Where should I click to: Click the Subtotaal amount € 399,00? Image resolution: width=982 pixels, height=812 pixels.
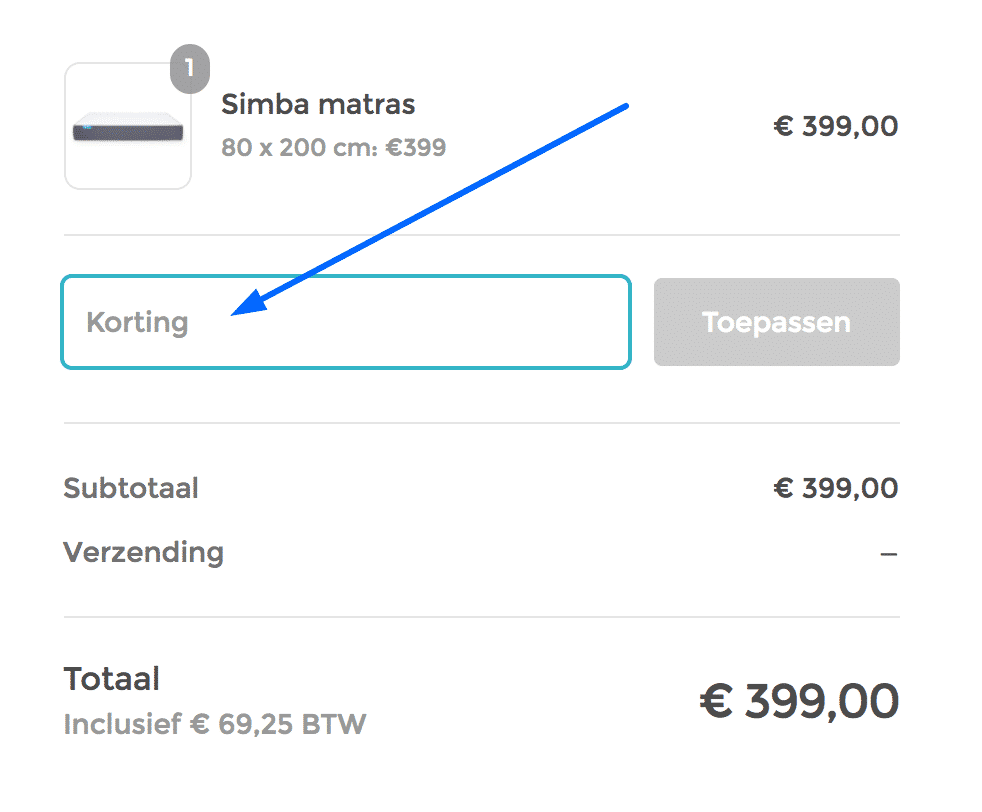click(835, 488)
